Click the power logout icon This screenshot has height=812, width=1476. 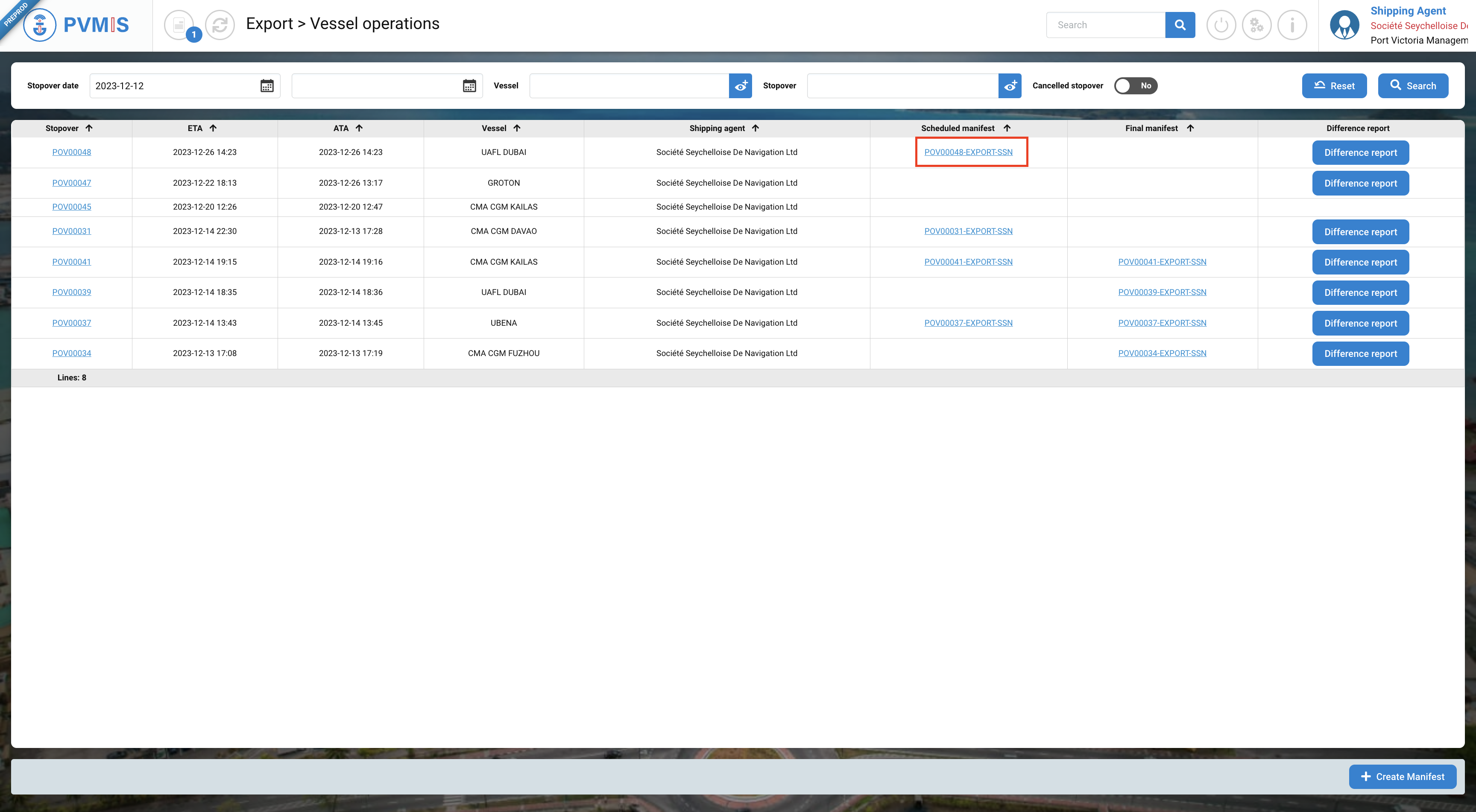point(1221,25)
